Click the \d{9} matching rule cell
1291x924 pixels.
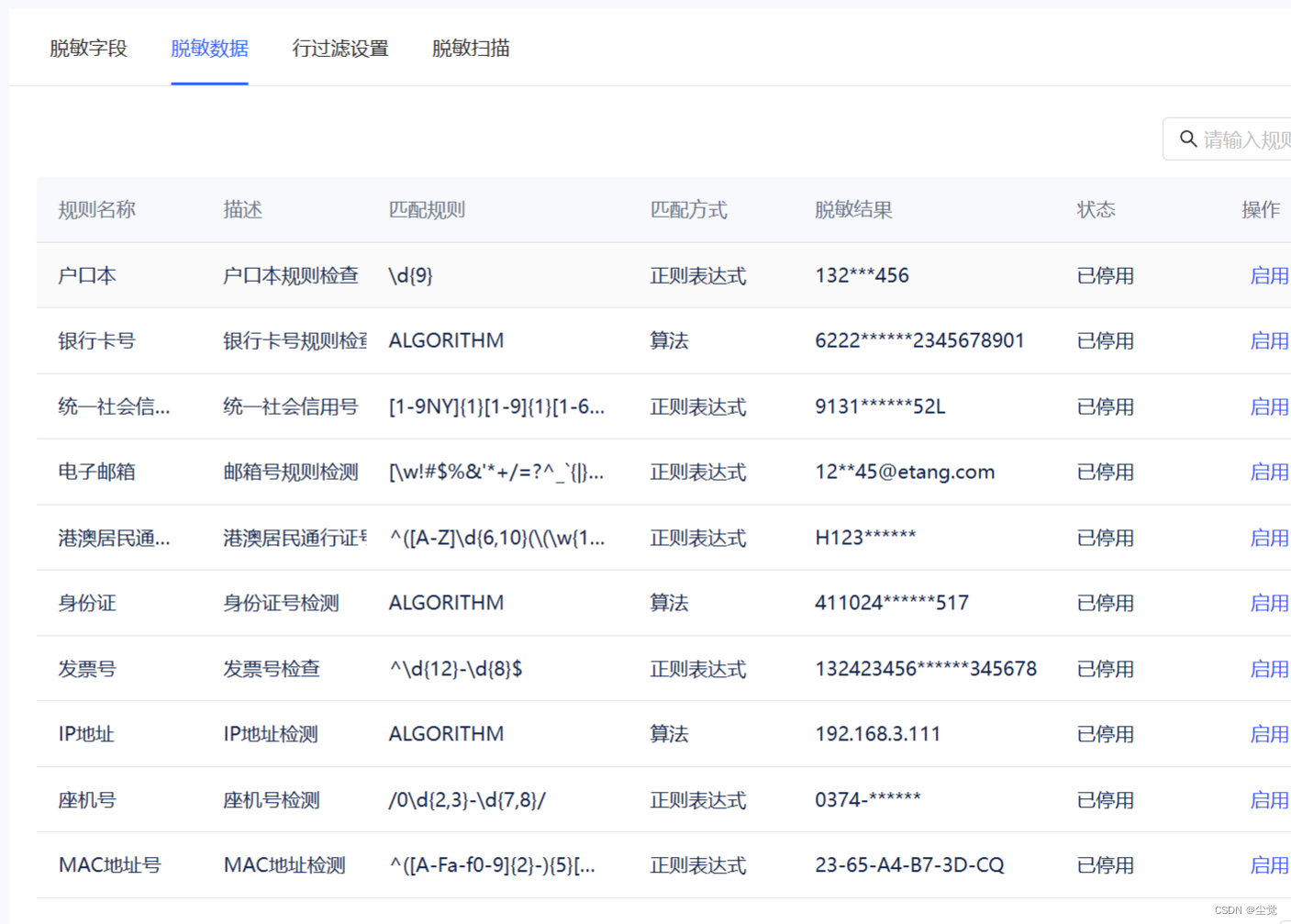411,275
